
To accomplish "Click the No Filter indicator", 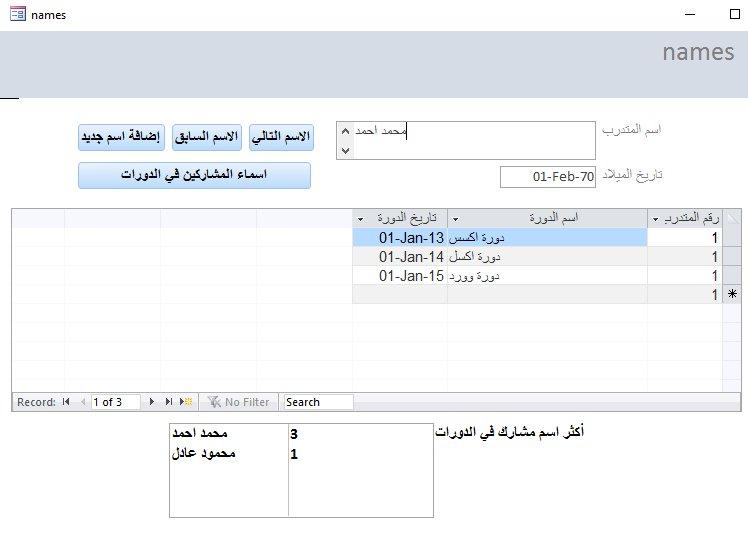I will [239, 402].
